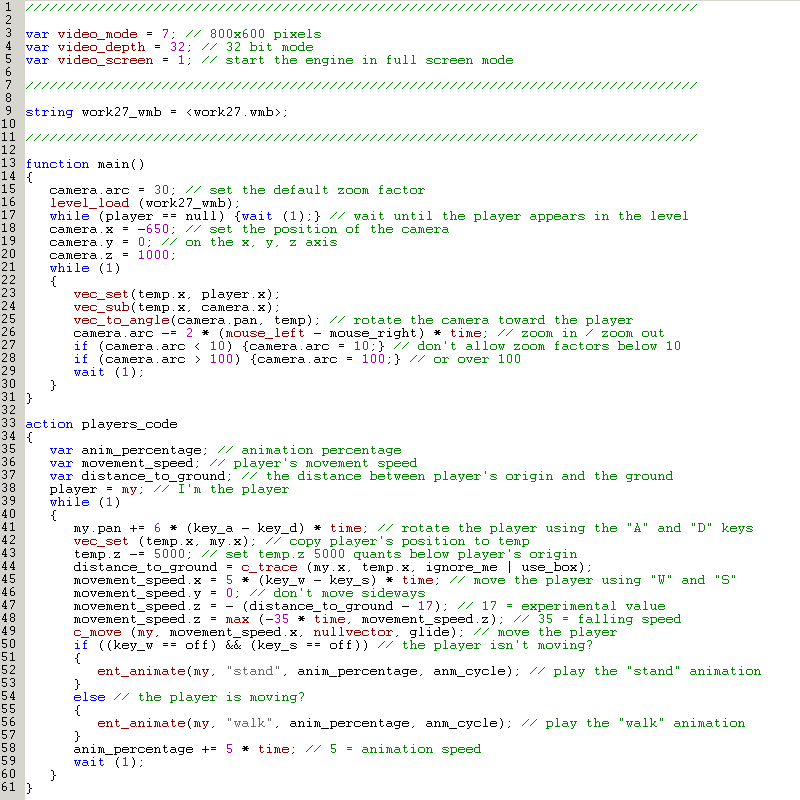Screen dimensions: 800x800
Task: Click the "string" keyword on line 9
Action: point(49,112)
